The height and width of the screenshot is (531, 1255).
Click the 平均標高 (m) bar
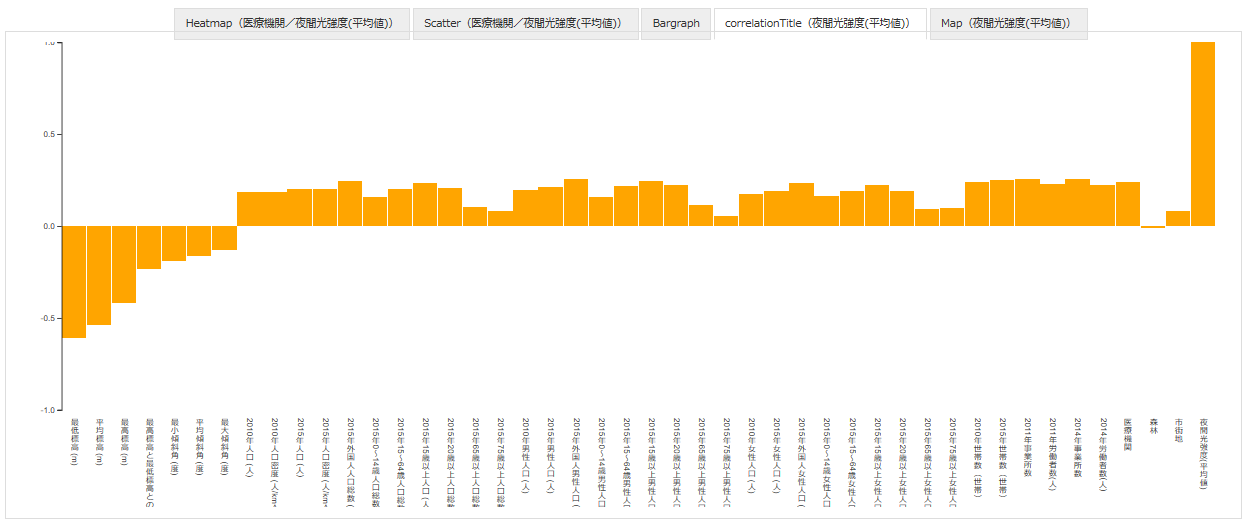click(99, 275)
